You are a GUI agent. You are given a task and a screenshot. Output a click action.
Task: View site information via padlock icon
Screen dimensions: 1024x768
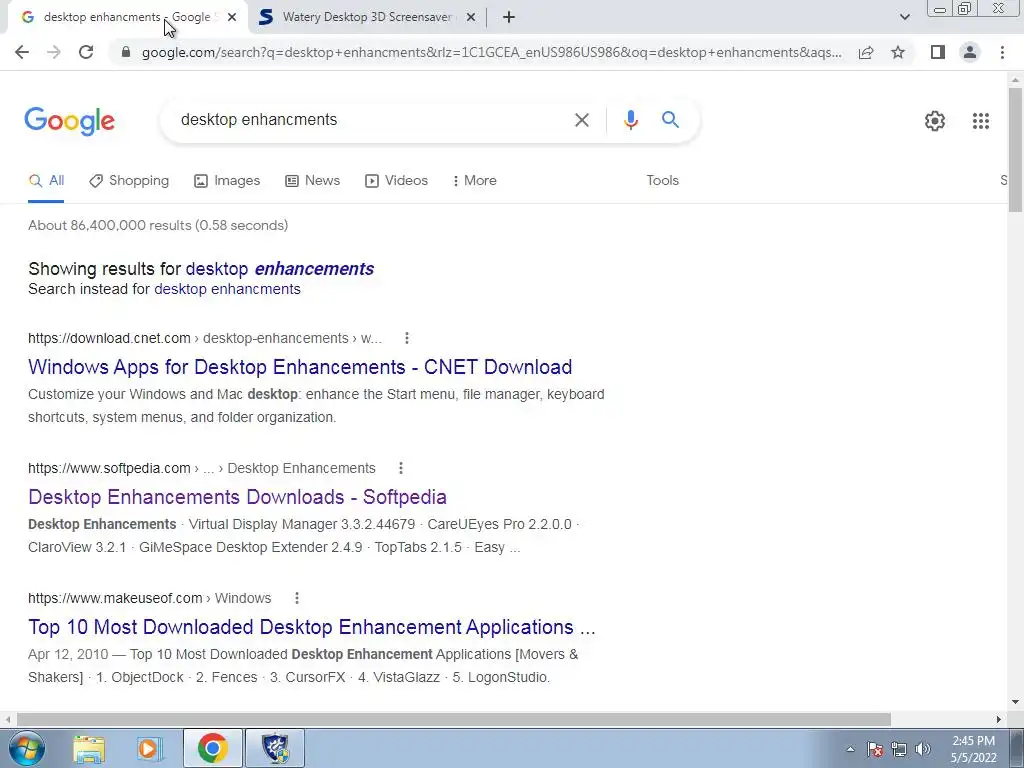[126, 52]
